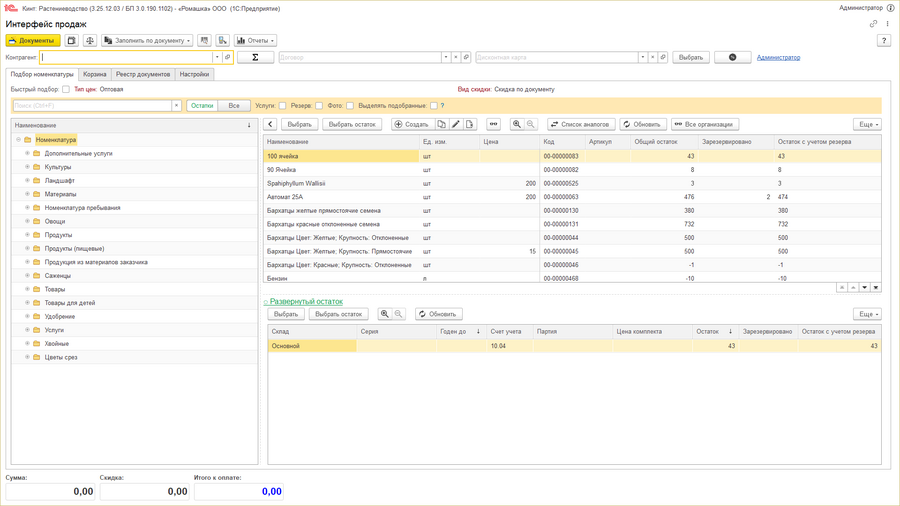Open the Реестр документов tab
The height and width of the screenshot is (506, 900).
point(143,74)
